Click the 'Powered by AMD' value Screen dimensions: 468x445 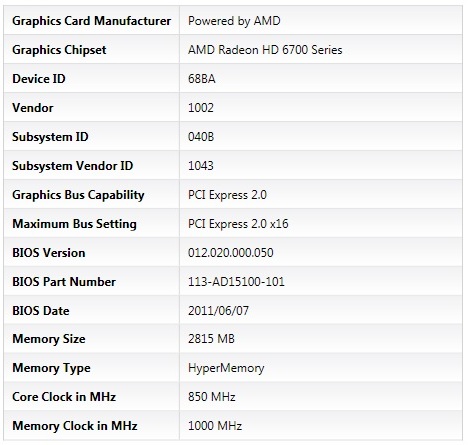tap(234, 21)
